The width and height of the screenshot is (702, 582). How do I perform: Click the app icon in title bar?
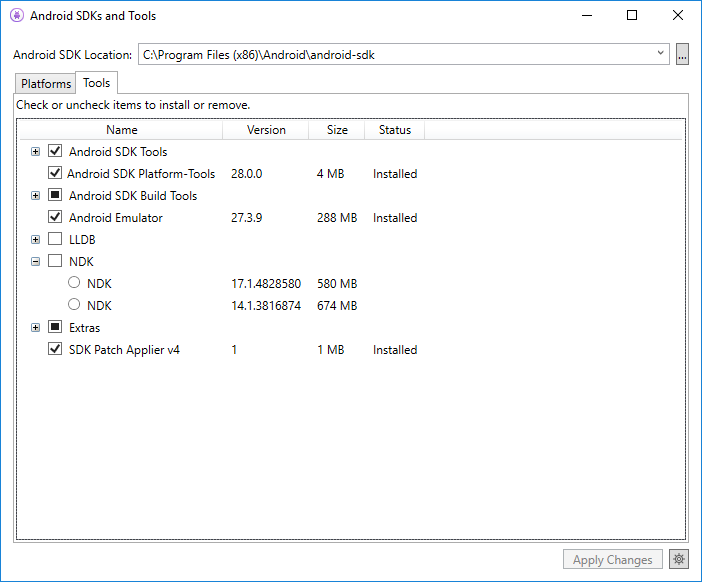click(17, 16)
